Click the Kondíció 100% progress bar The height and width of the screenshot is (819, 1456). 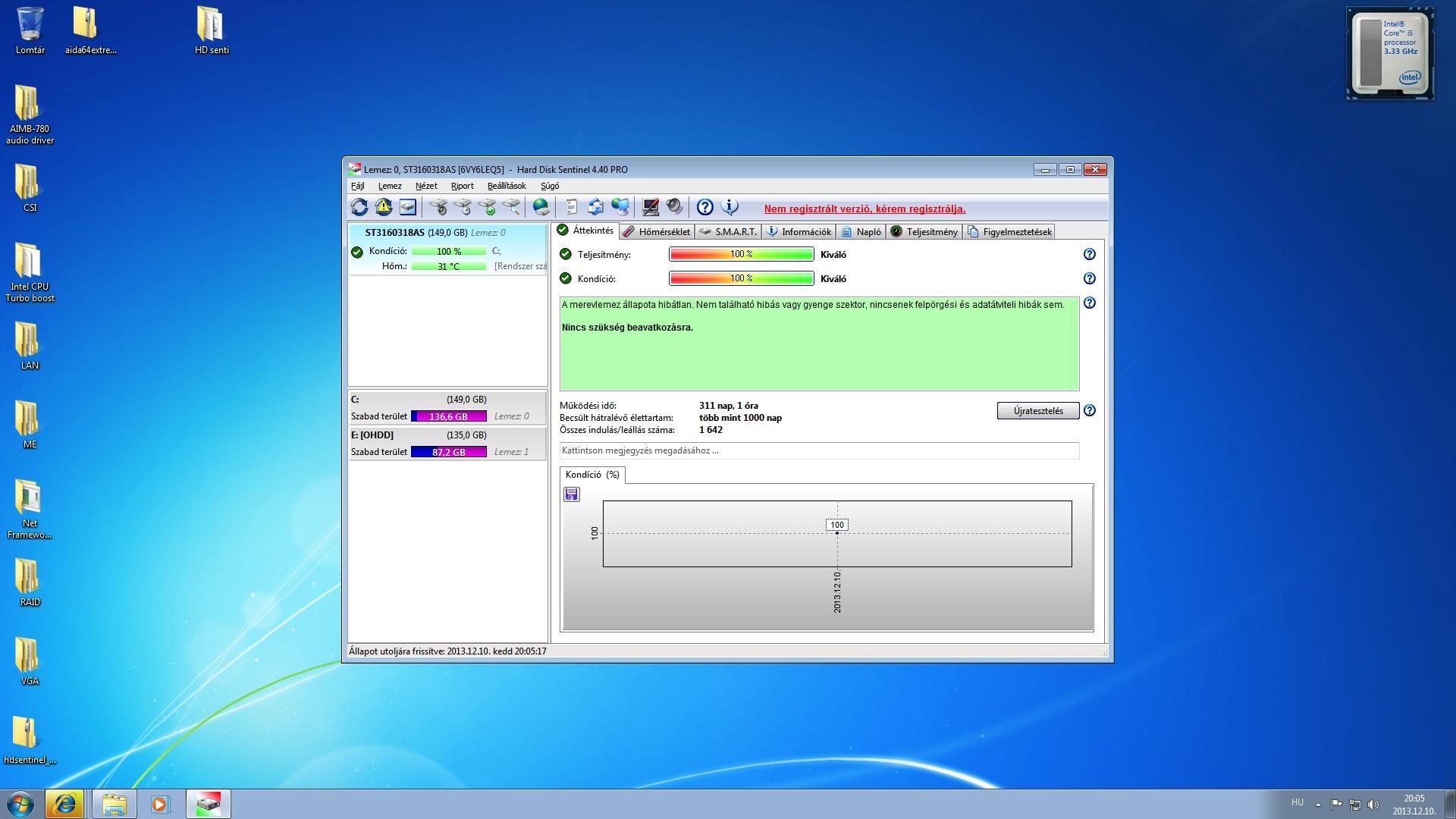click(x=741, y=279)
